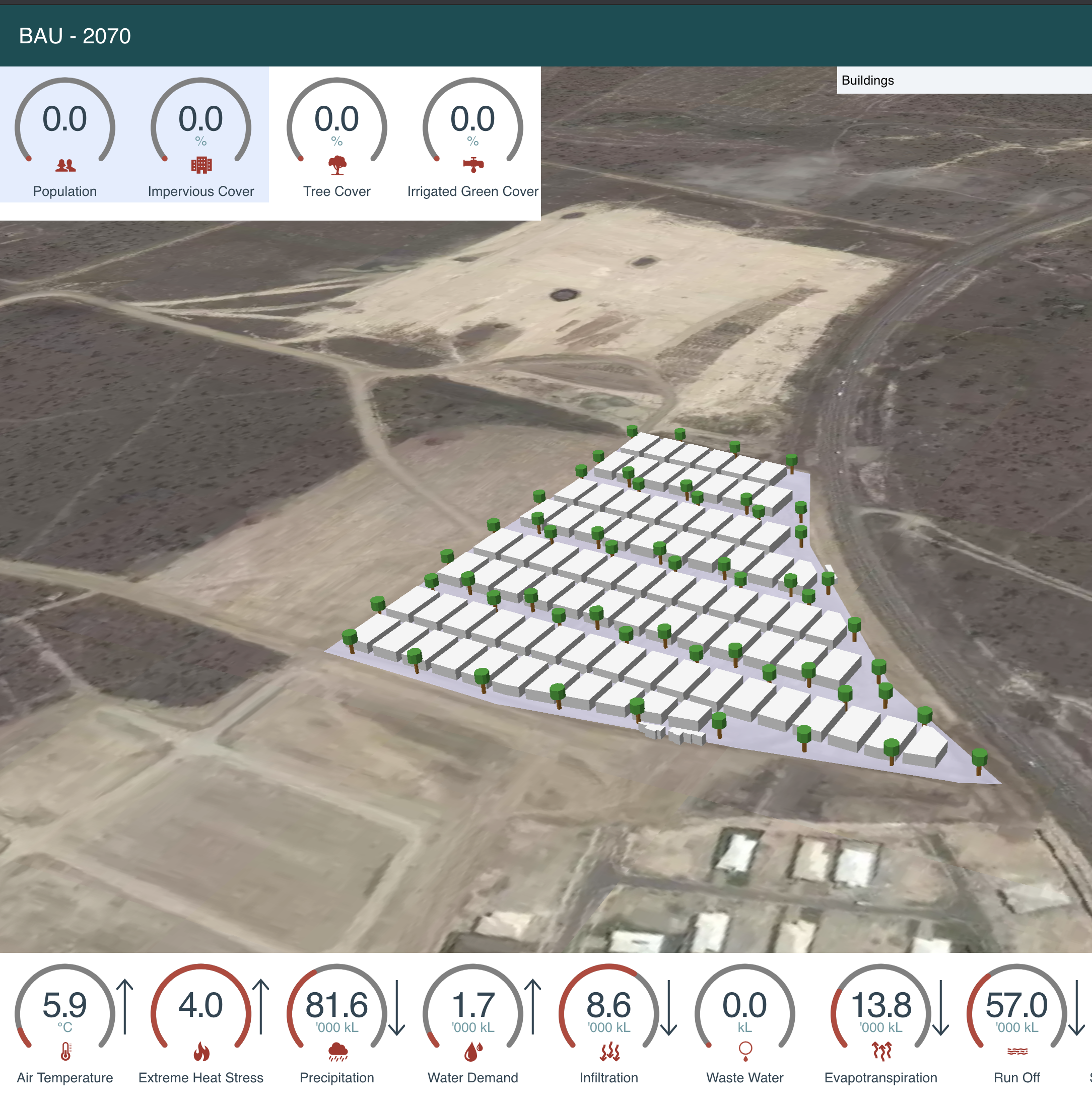Click the Tree Cover label

point(337,191)
